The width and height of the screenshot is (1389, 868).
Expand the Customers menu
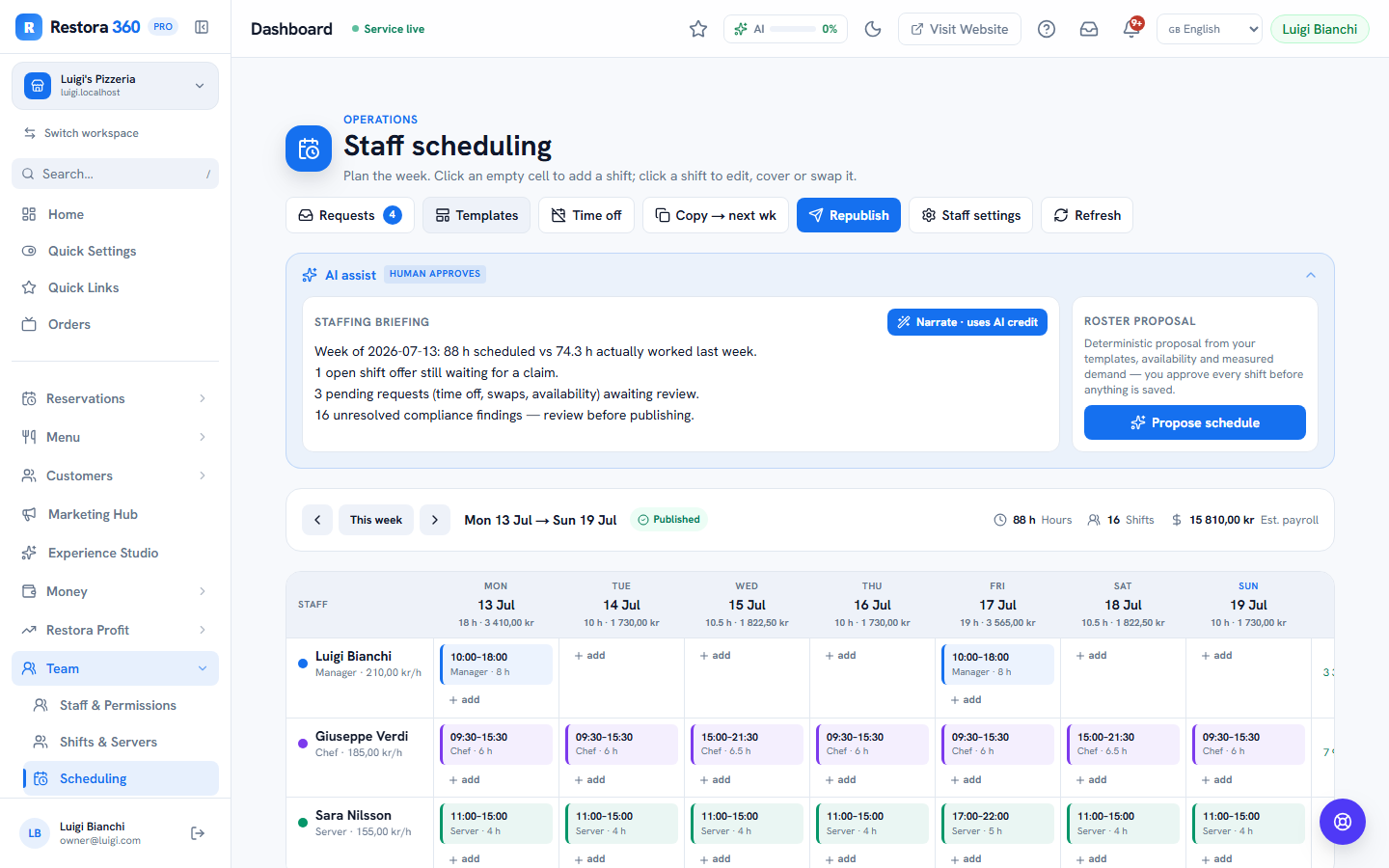[115, 475]
